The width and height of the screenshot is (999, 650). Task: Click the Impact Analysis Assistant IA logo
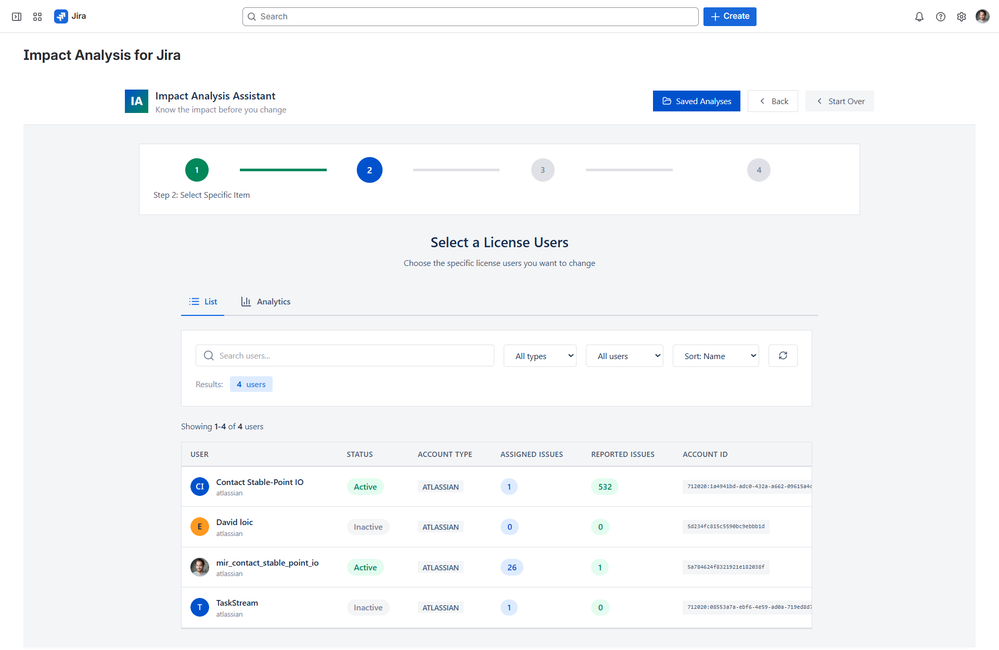136,101
